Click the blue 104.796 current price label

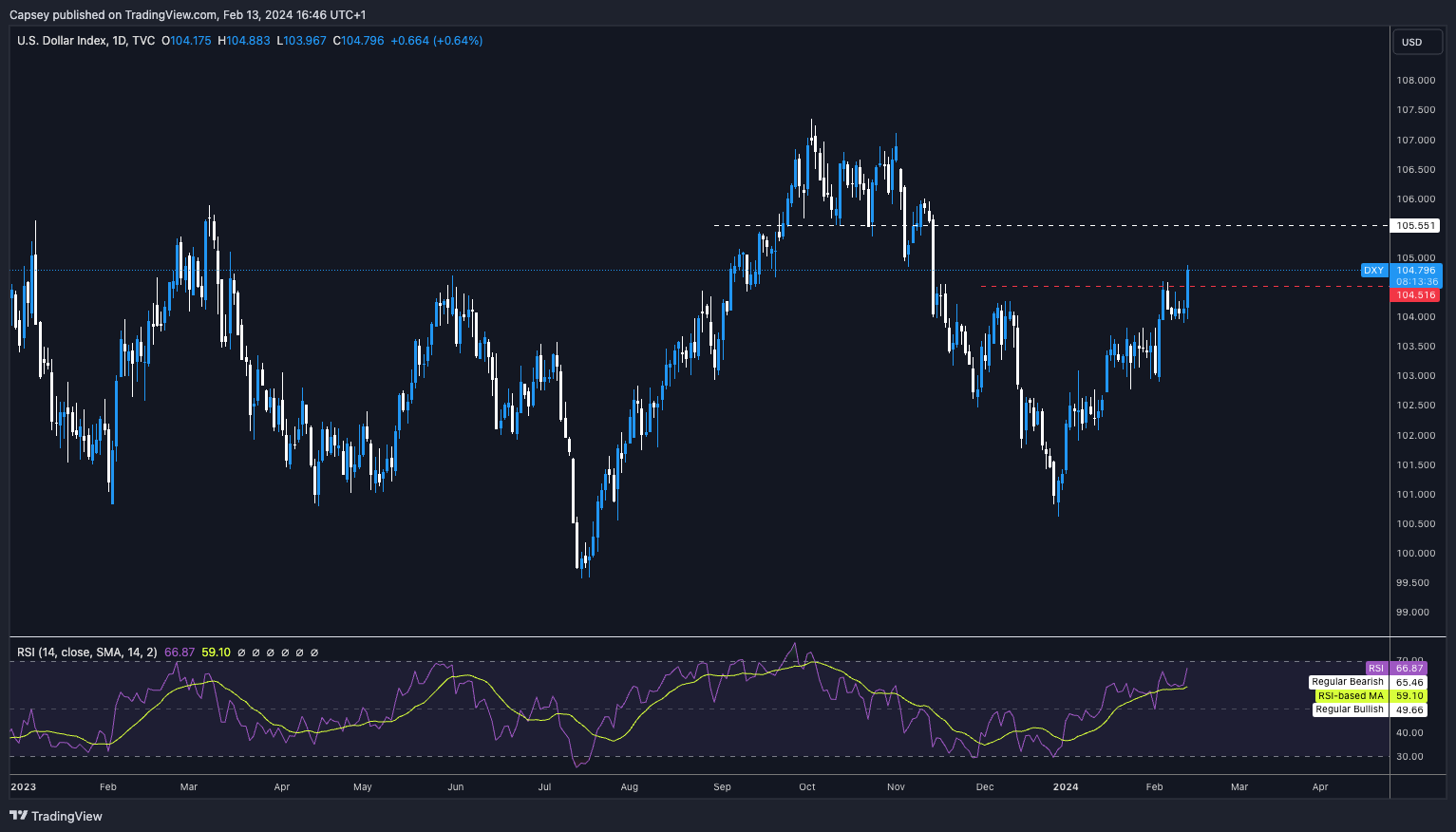pyautogui.click(x=1415, y=271)
